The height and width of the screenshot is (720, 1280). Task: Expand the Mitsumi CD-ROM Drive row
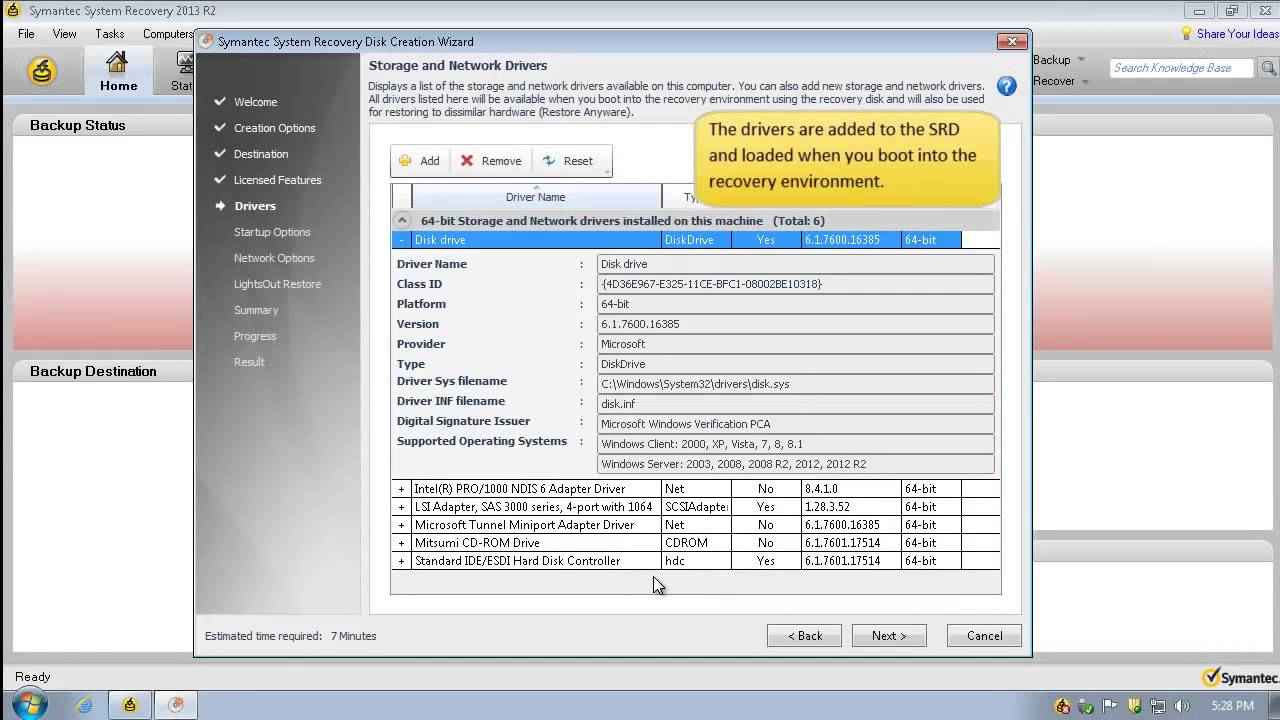point(402,543)
